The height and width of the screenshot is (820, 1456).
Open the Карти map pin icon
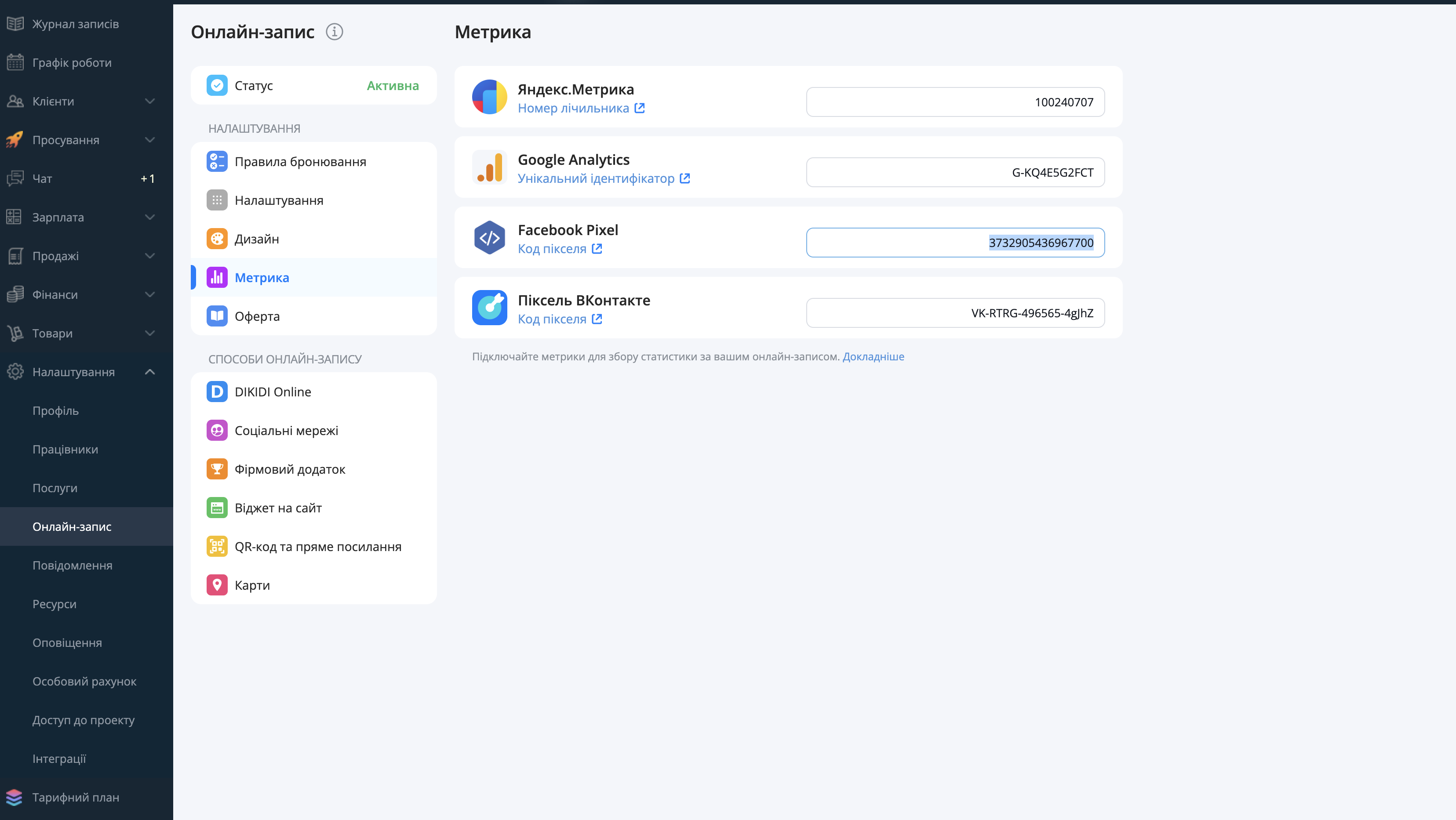click(217, 585)
